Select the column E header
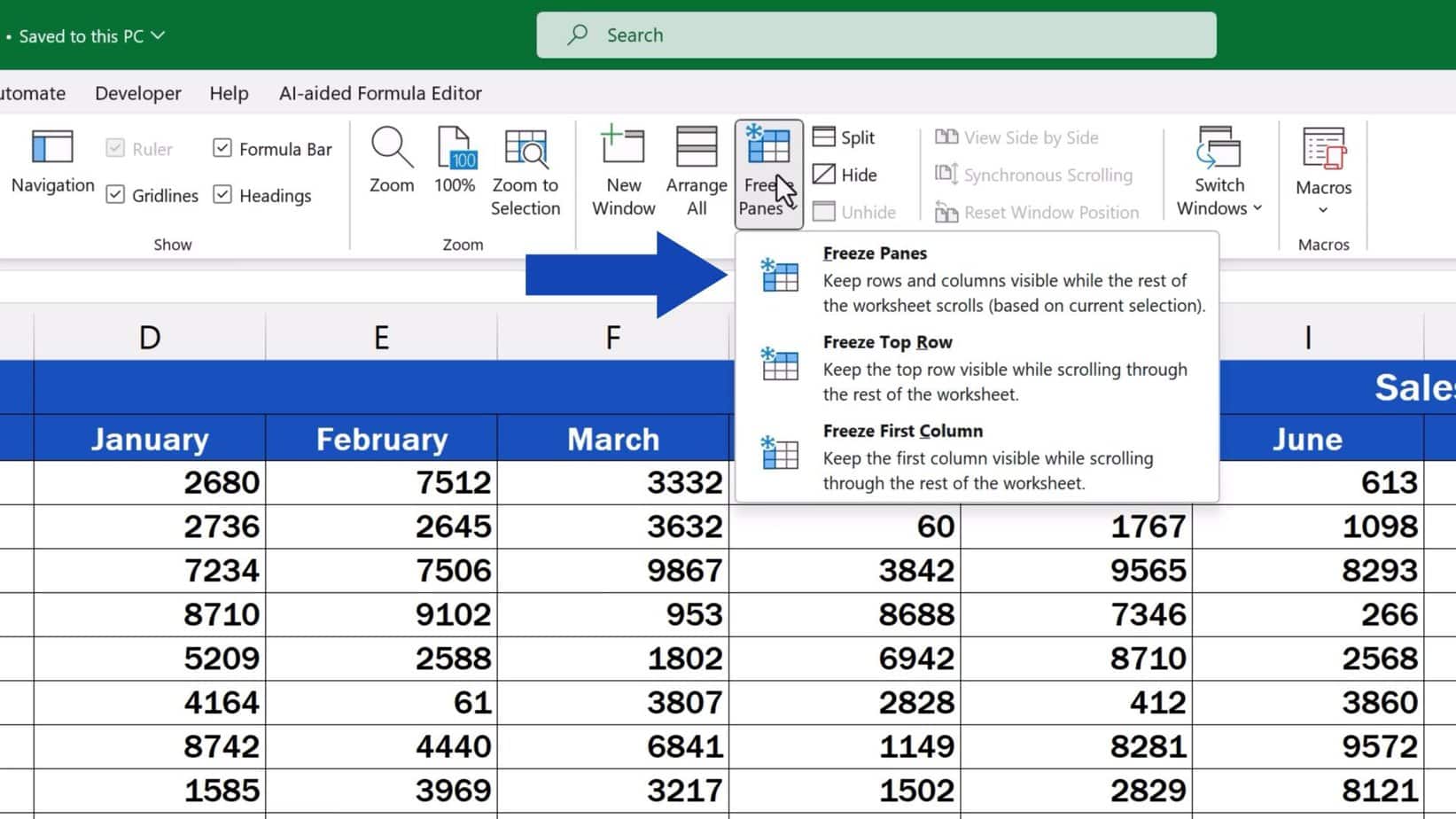Screen dimensions: 1456x819 pos(381,338)
